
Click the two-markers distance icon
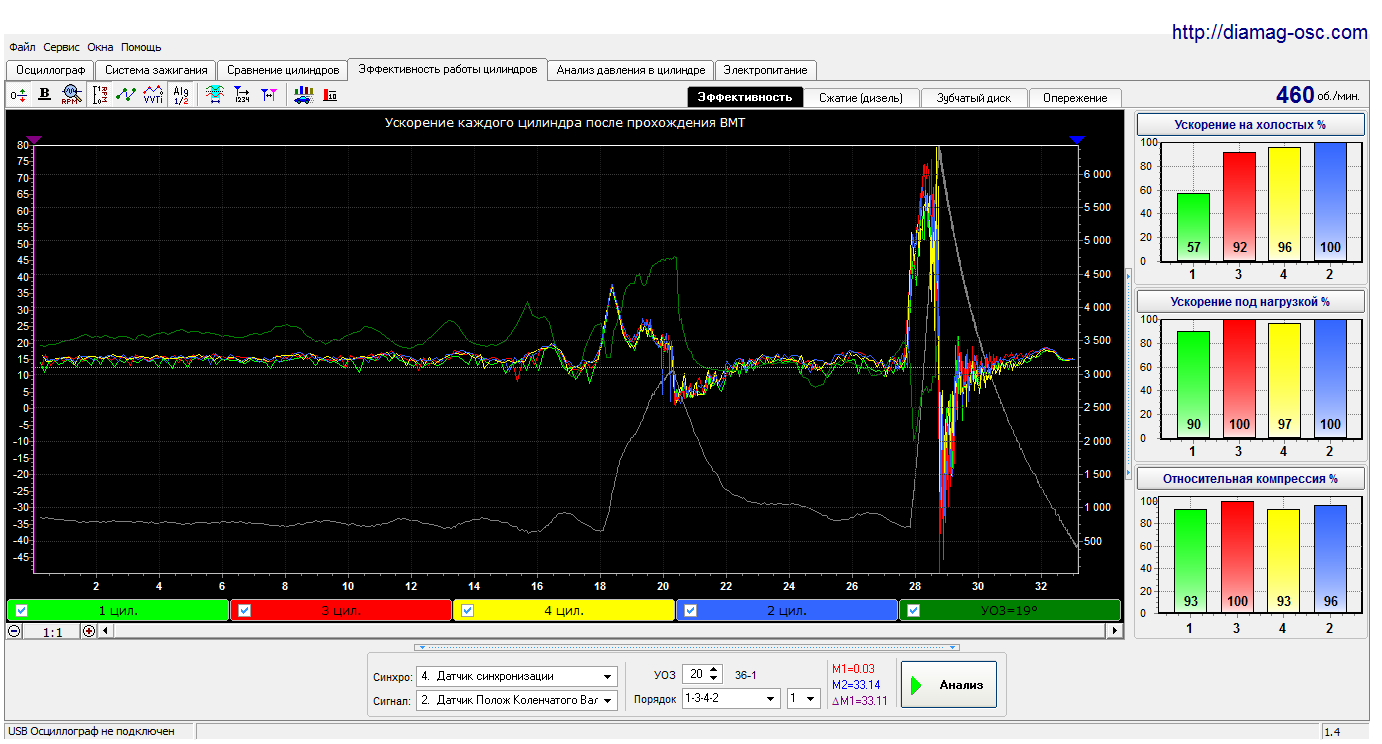(268, 95)
